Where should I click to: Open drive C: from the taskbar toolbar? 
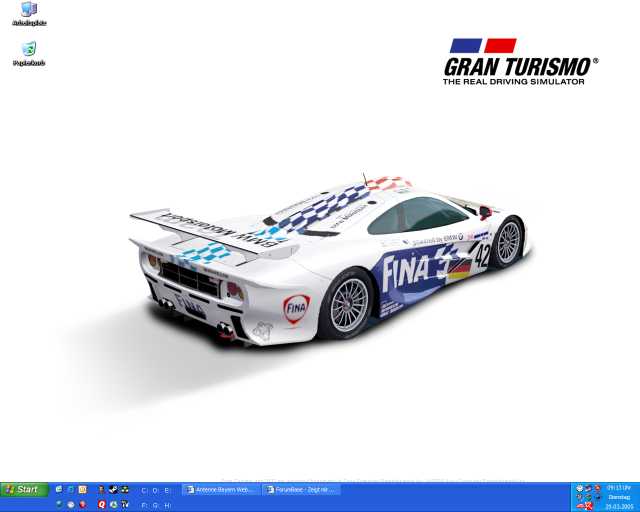coord(144,490)
